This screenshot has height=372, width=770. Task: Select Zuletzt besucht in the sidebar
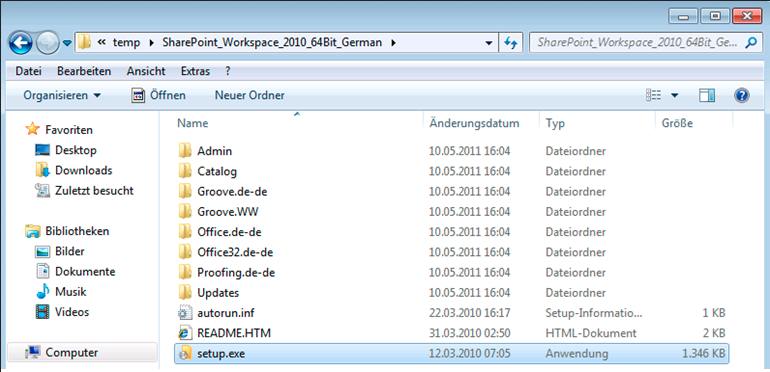coord(84,190)
